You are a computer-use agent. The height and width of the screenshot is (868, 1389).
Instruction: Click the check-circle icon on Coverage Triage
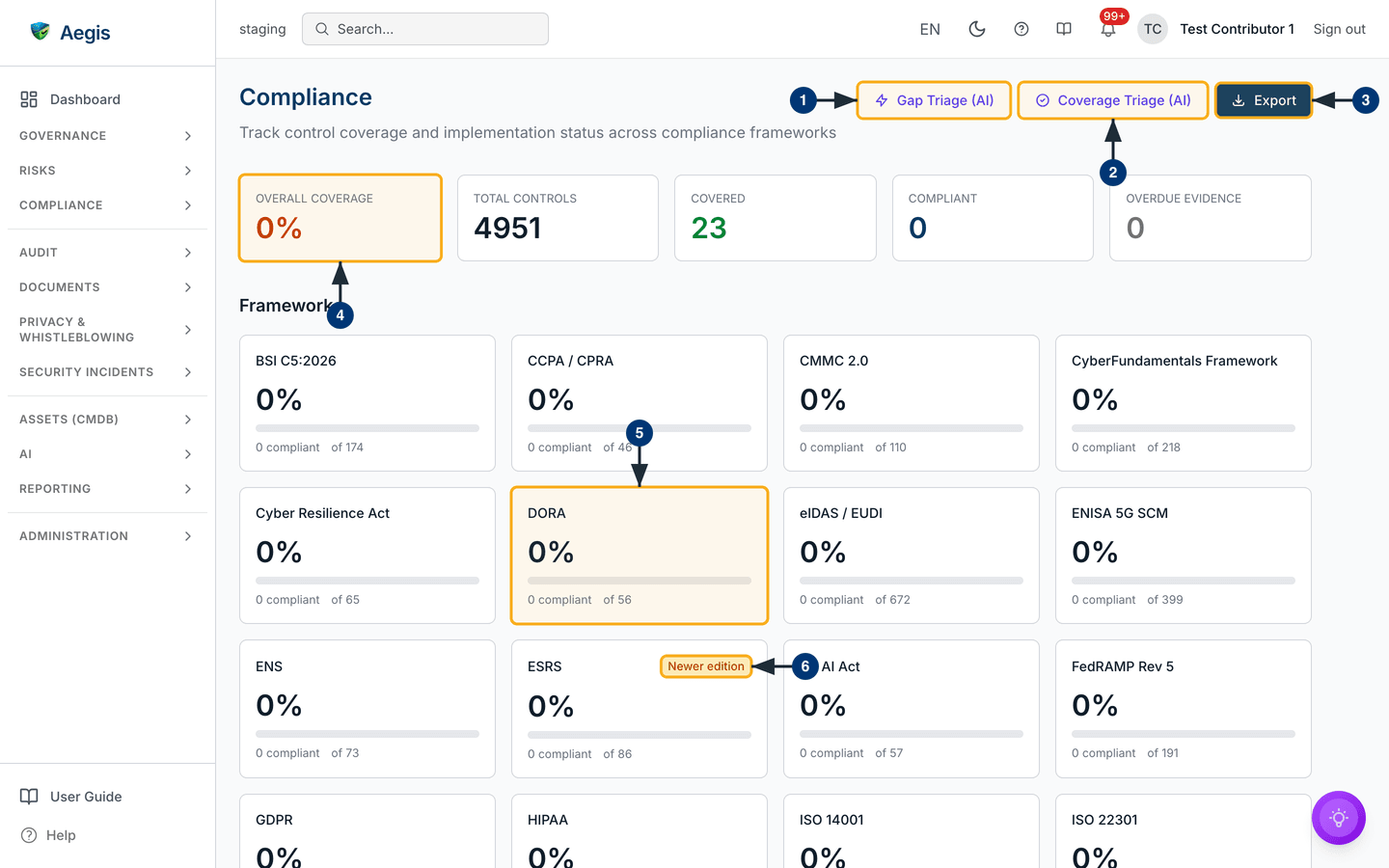point(1043,100)
